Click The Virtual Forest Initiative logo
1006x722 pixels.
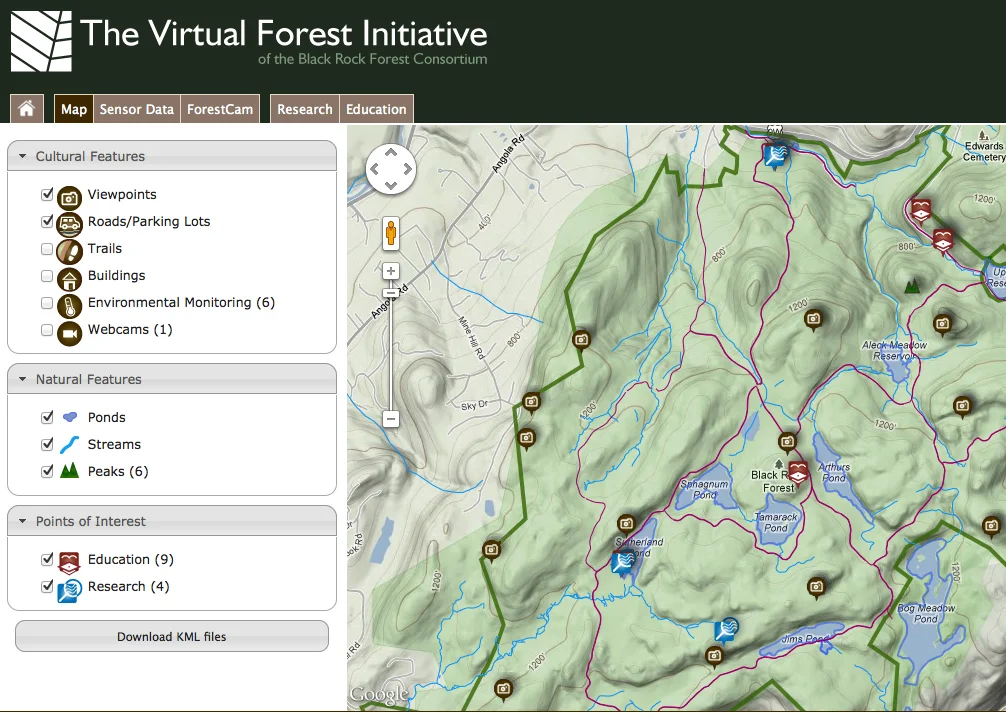pos(249,40)
